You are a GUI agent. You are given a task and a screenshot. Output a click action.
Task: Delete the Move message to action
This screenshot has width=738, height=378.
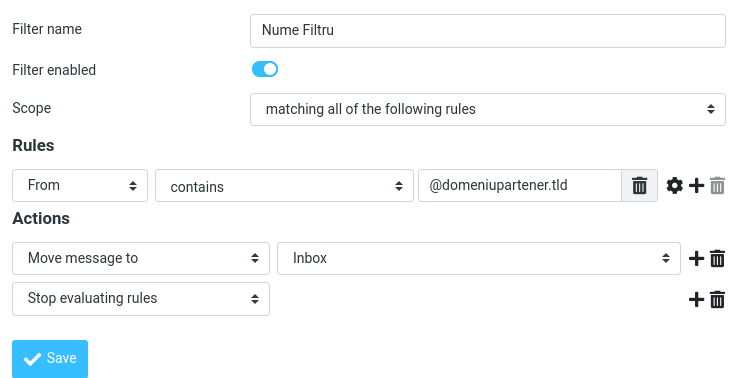point(717,258)
